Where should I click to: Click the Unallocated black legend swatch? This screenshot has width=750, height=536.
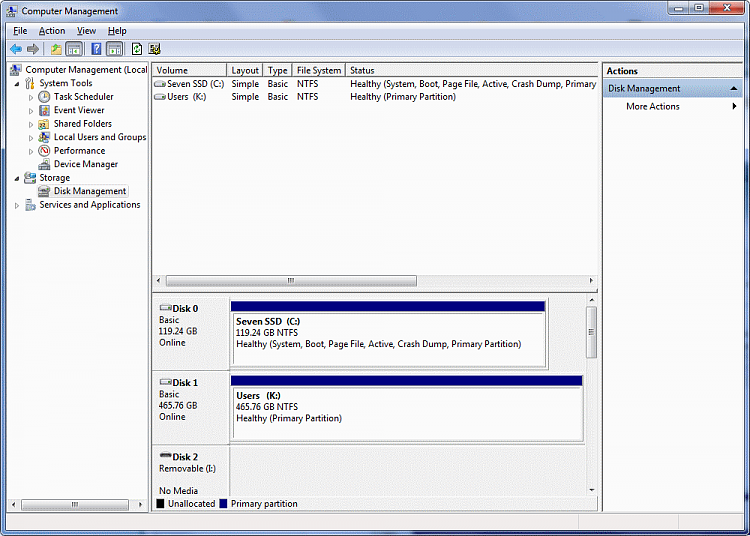160,503
